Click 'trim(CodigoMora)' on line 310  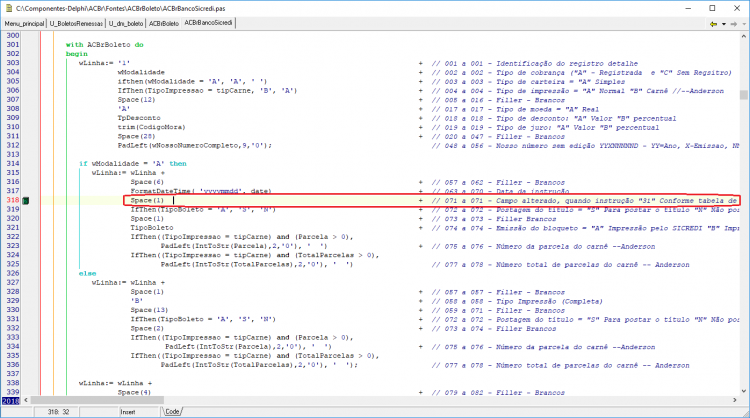151,127
